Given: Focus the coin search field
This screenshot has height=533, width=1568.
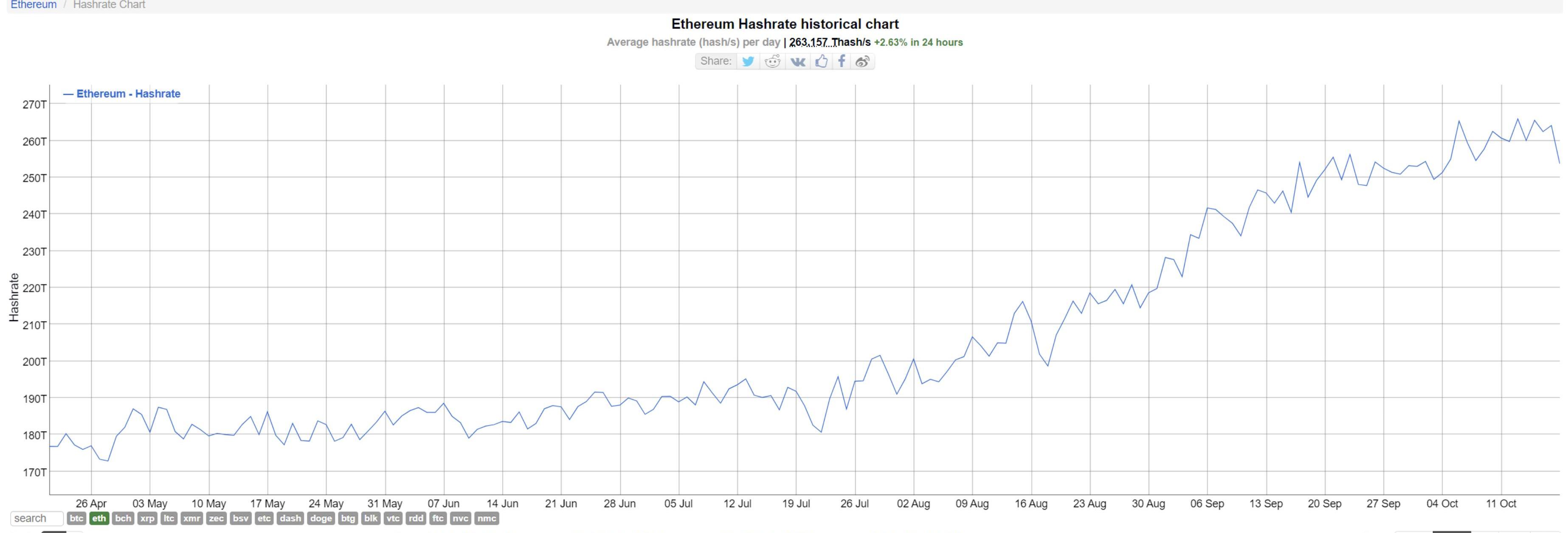Looking at the screenshot, I should click(37, 519).
